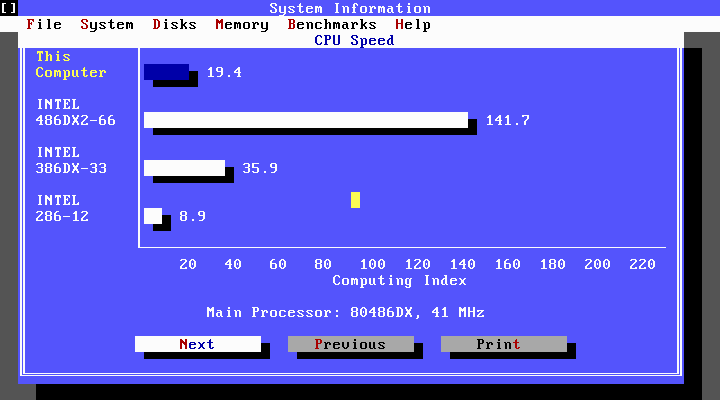The height and width of the screenshot is (400, 720).
Task: Click the Next button
Action: pyautogui.click(x=198, y=344)
